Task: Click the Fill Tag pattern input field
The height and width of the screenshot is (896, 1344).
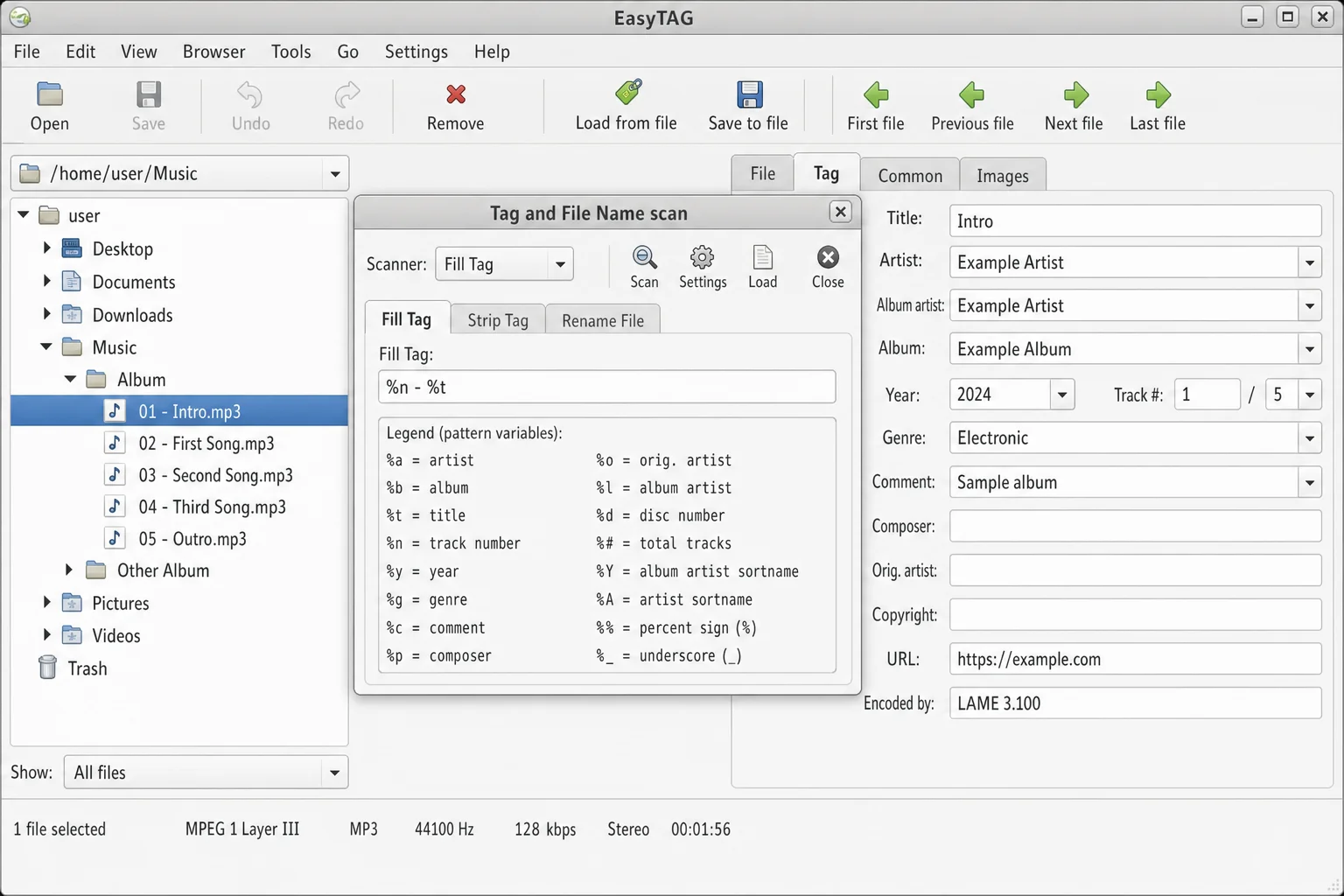Action: point(607,387)
